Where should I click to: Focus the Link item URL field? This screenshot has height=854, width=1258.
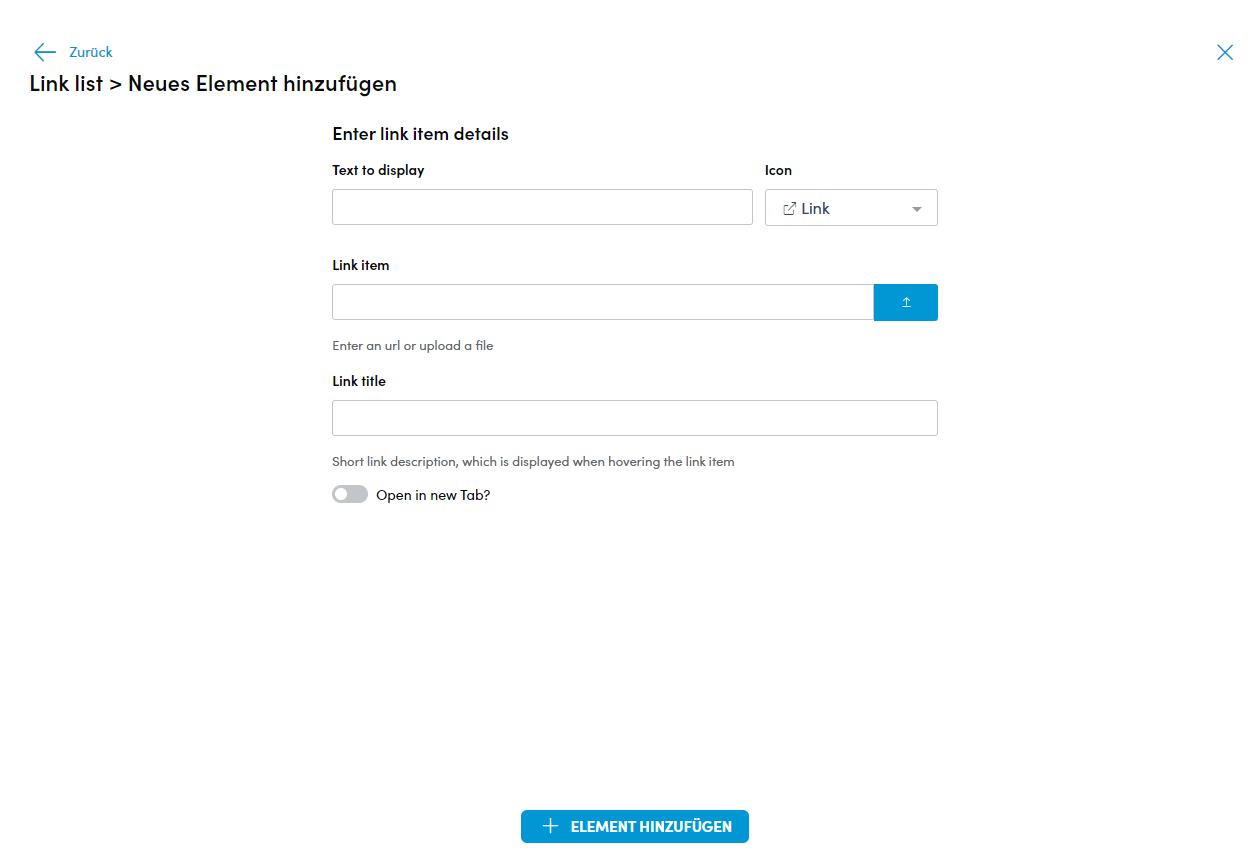603,302
